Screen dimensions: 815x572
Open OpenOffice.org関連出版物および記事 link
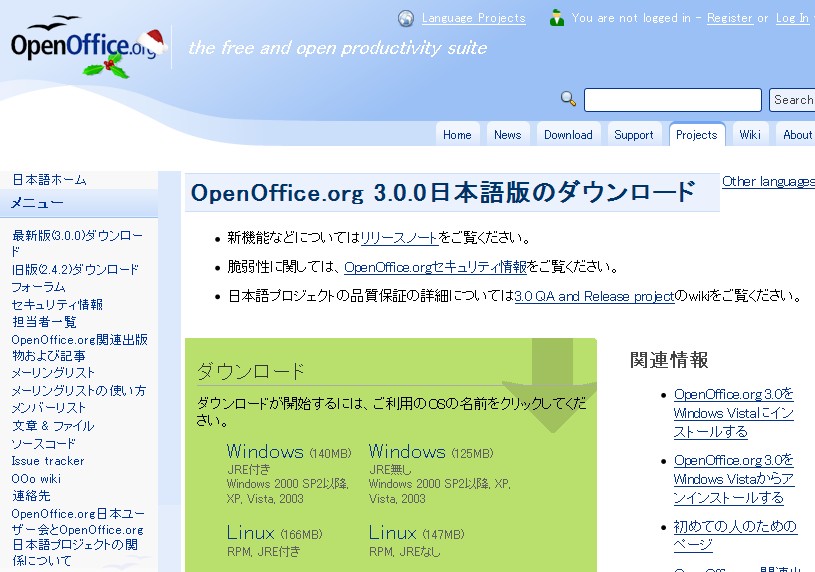click(80, 347)
